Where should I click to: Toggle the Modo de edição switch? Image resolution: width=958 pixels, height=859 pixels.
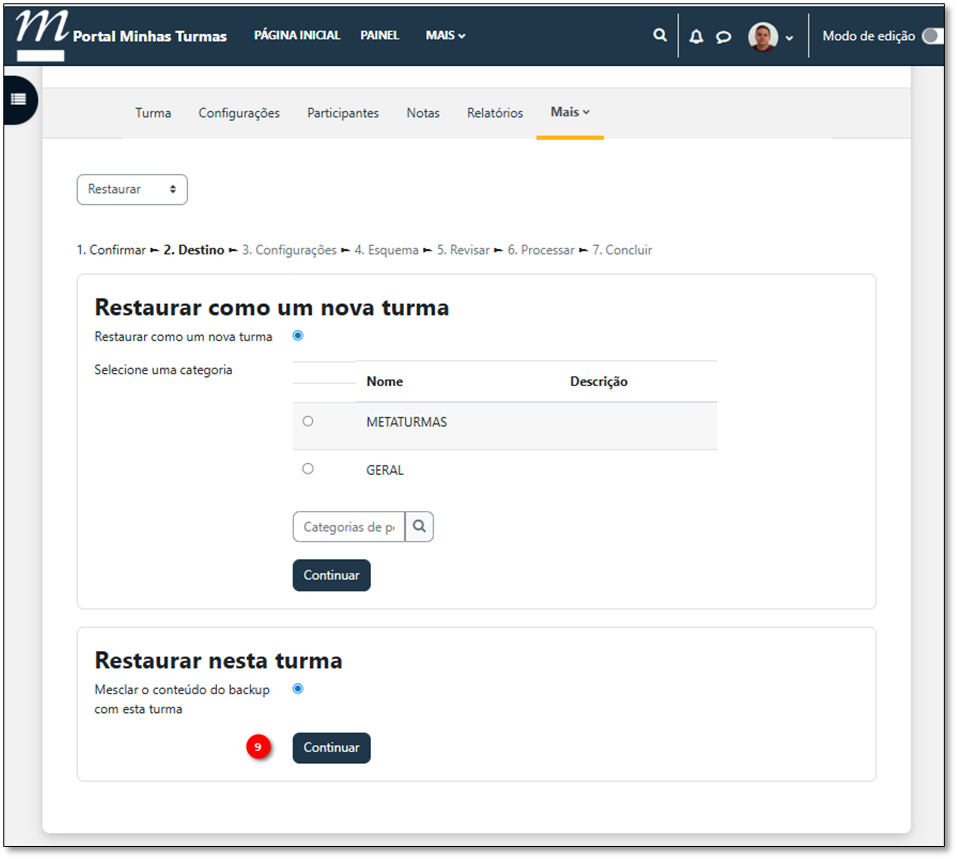coord(934,36)
